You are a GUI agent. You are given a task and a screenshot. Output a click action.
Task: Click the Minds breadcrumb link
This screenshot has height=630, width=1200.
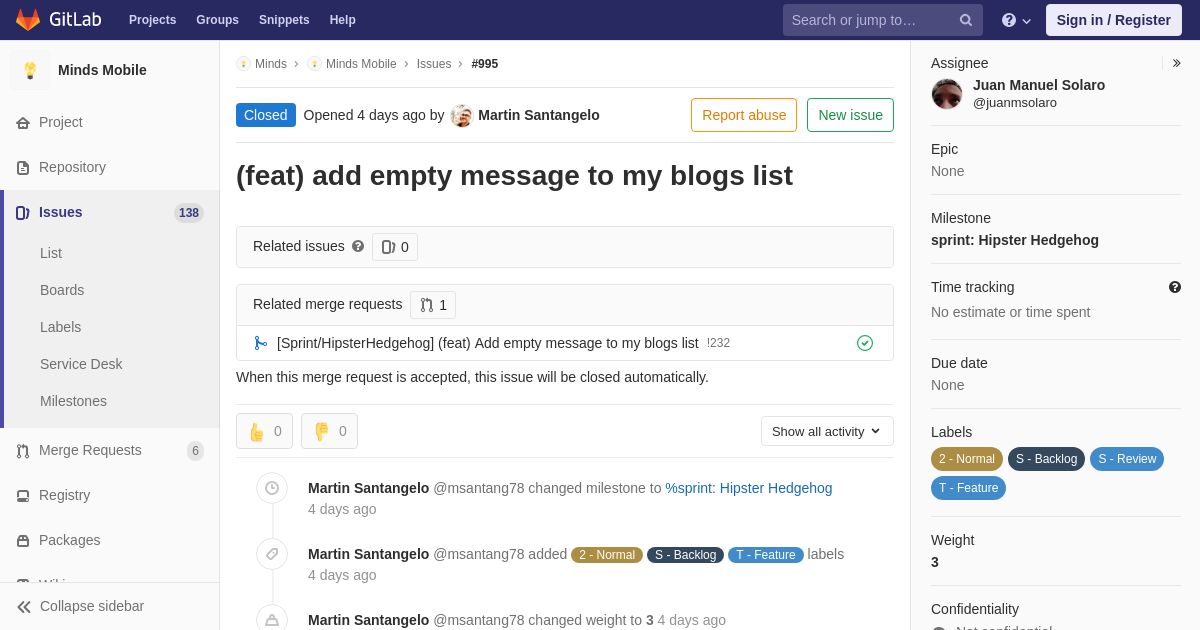271,64
